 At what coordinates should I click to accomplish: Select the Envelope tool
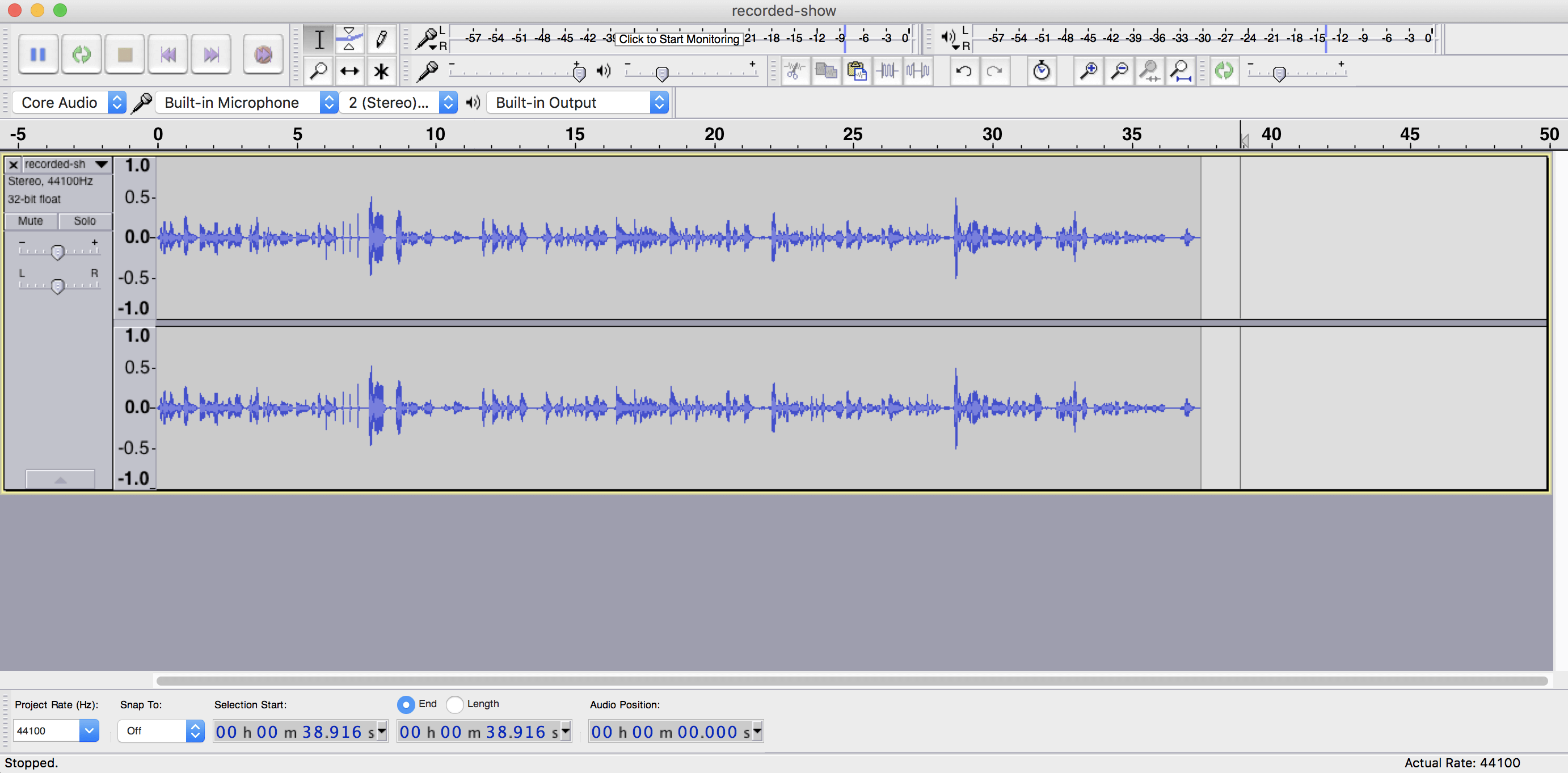pyautogui.click(x=349, y=40)
